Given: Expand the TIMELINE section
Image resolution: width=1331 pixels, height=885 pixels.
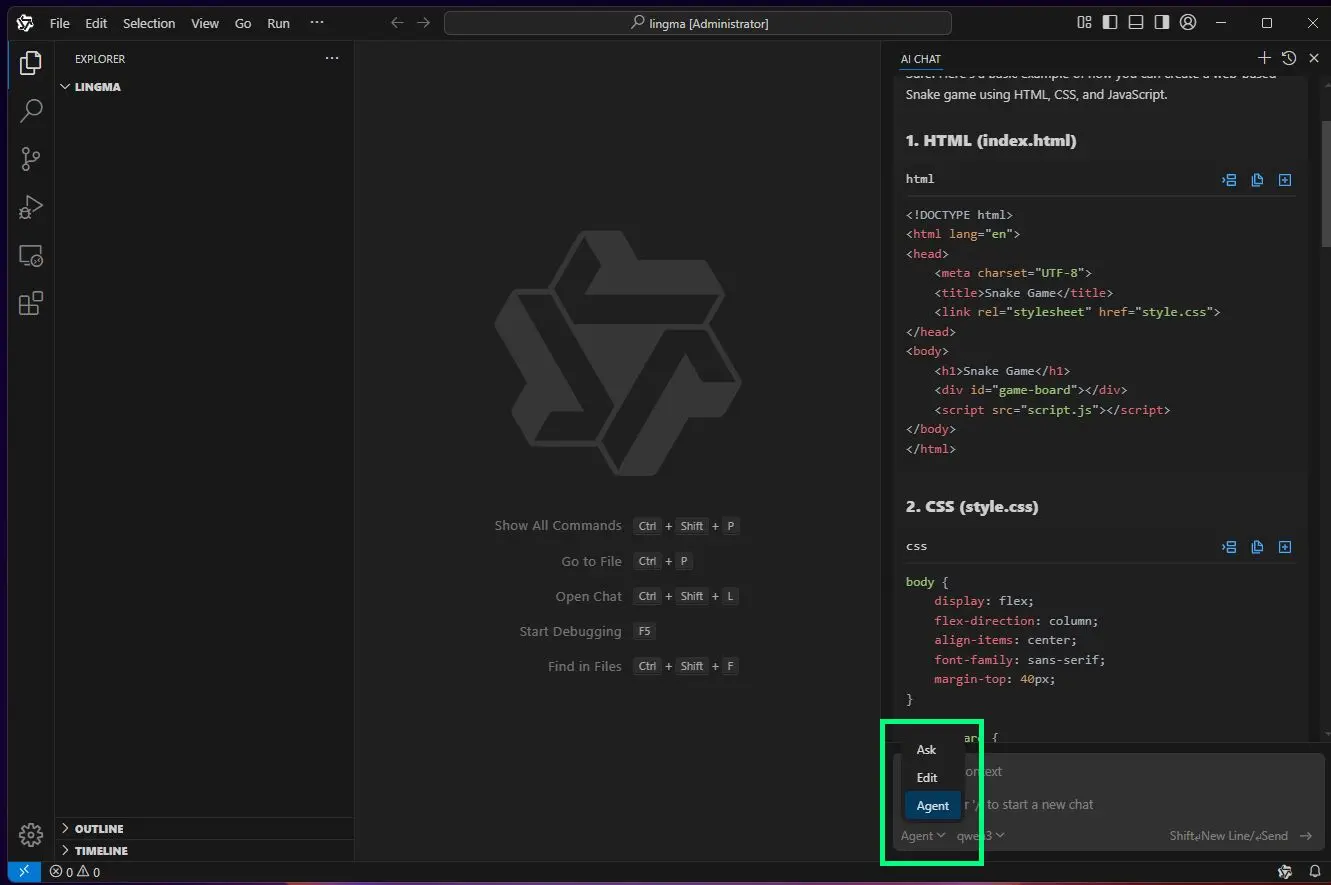Looking at the screenshot, I should pos(100,851).
